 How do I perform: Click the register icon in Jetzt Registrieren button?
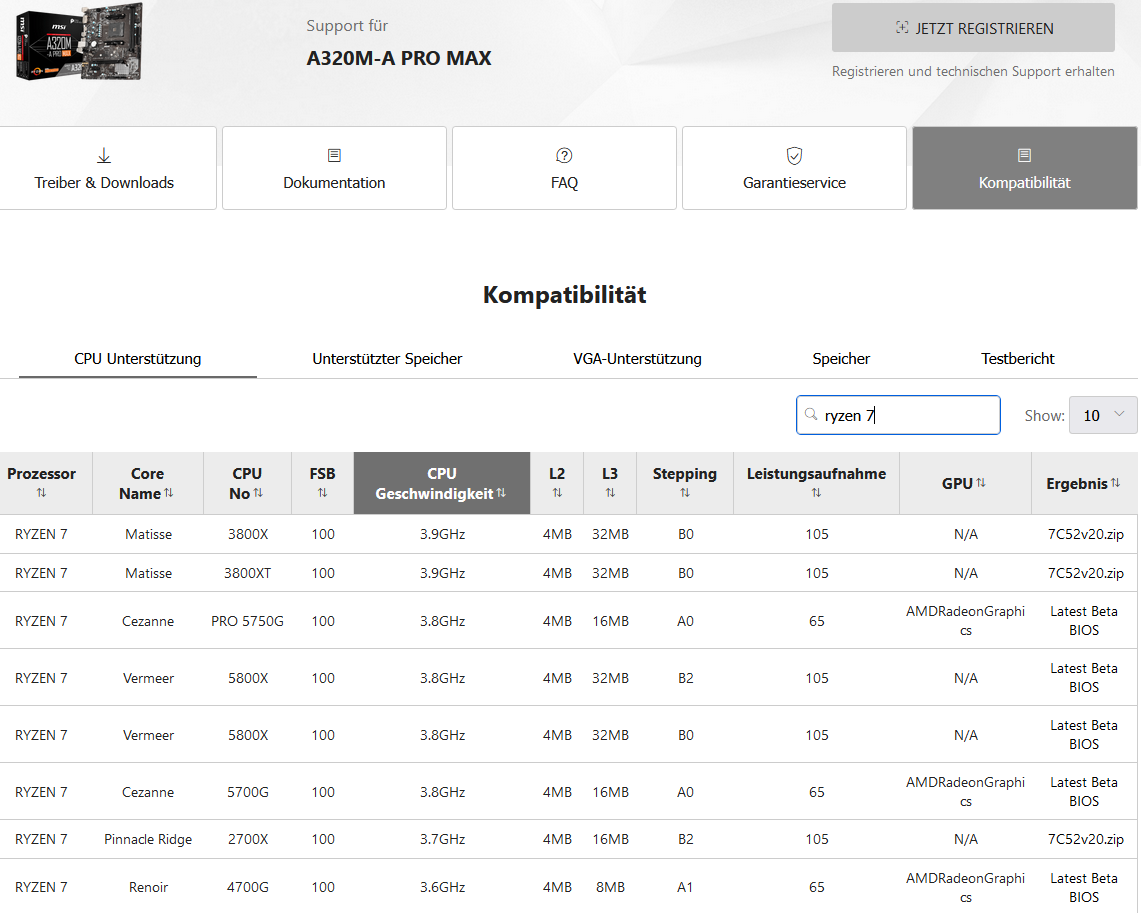[902, 28]
